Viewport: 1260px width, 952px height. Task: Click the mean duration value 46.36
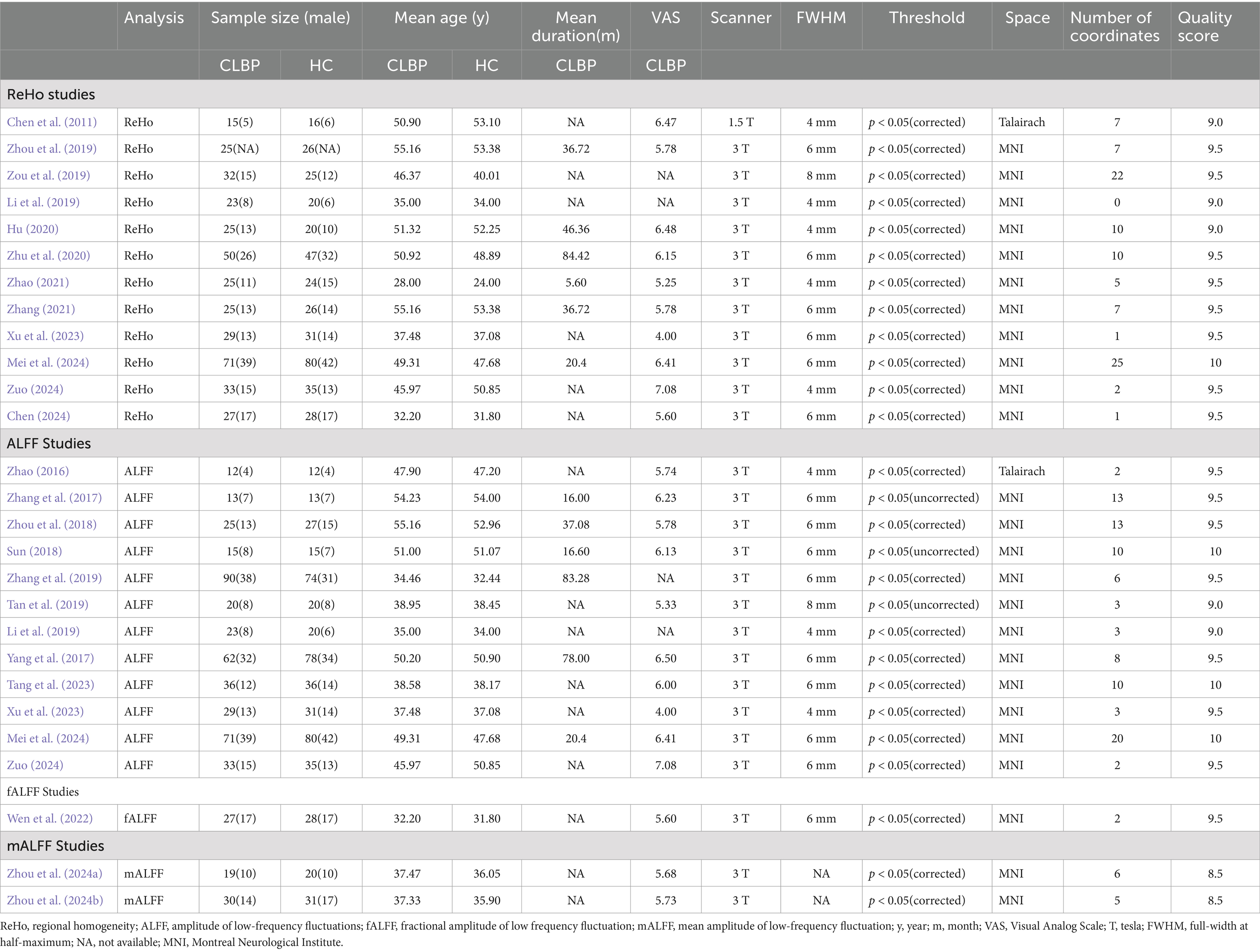(576, 229)
